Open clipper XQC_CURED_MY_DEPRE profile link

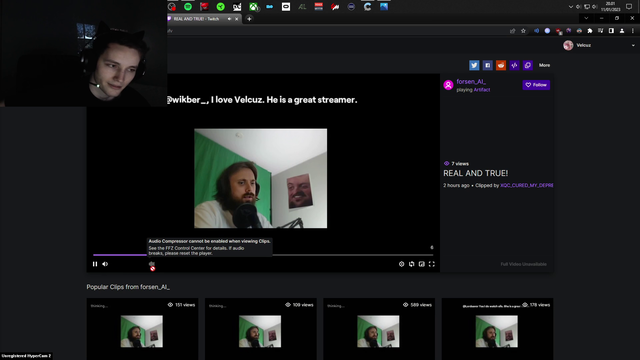coord(527,185)
